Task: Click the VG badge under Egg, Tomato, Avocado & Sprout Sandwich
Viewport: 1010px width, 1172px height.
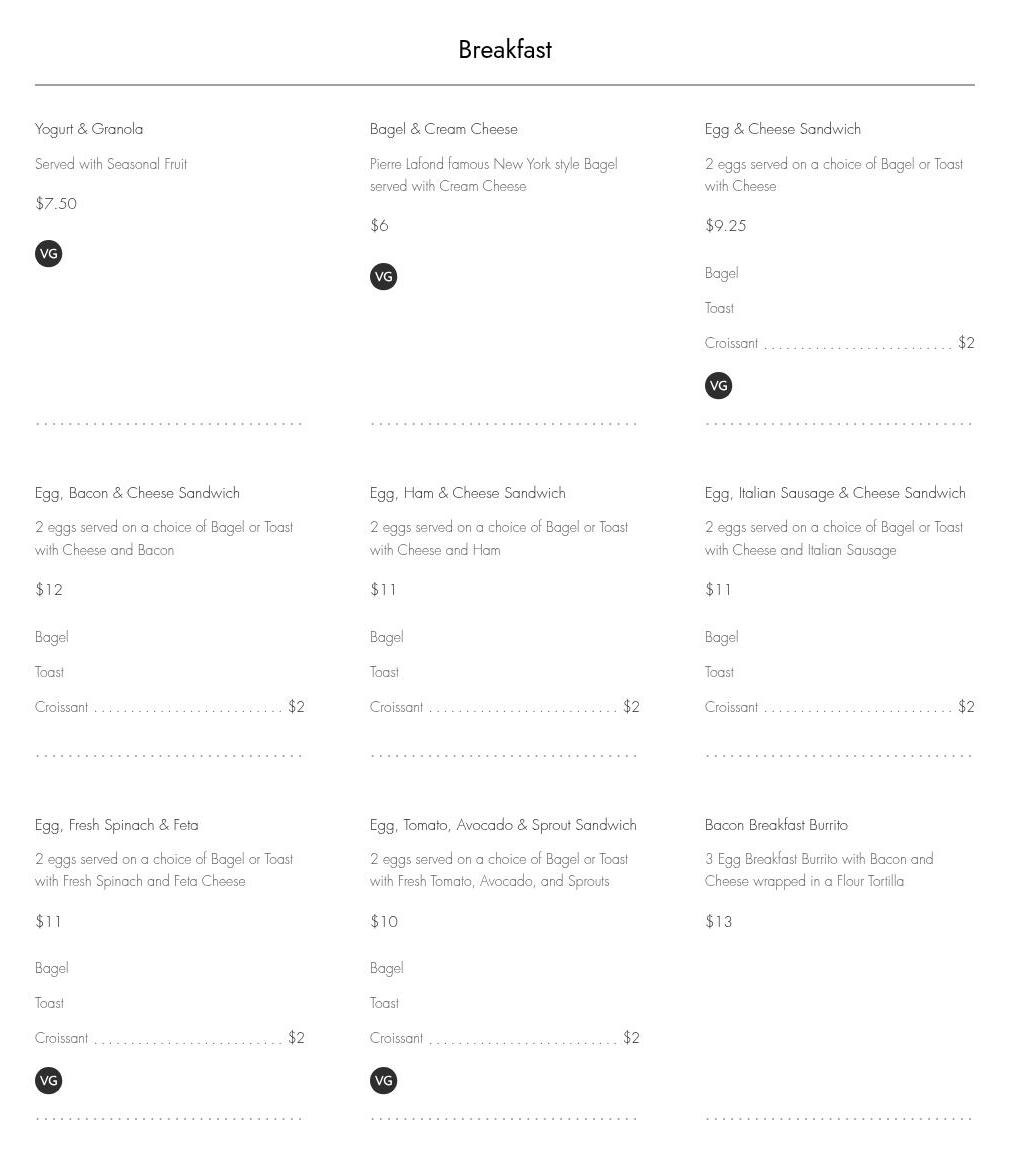Action: click(384, 1081)
